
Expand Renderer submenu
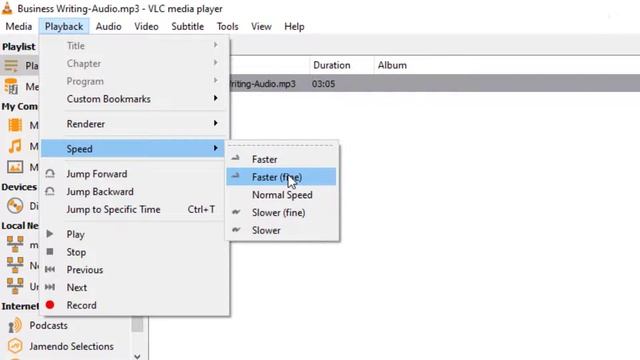(x=134, y=124)
